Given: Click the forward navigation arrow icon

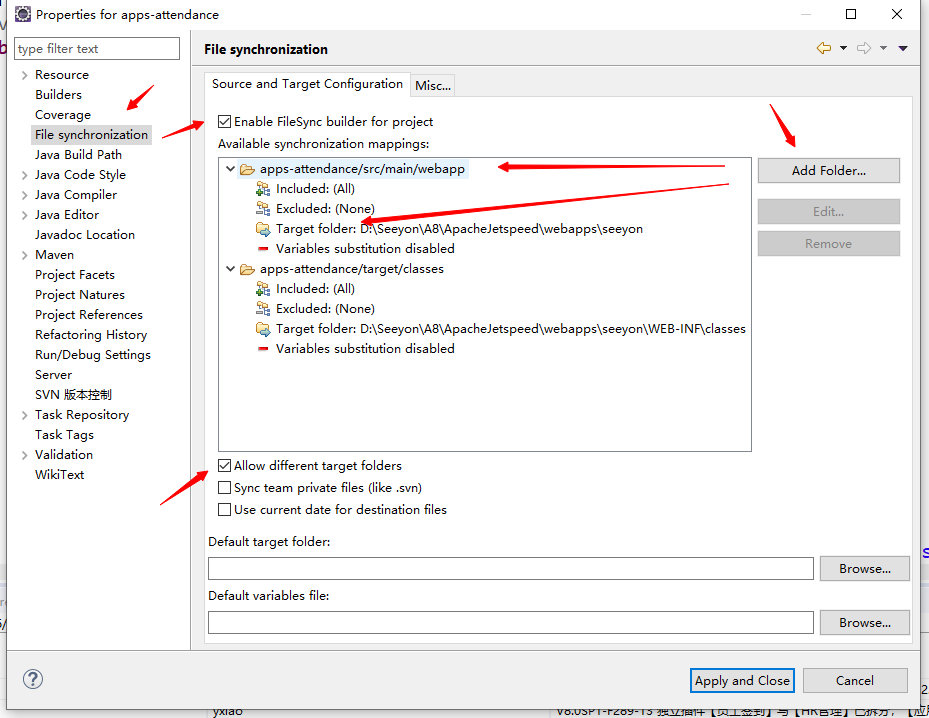Looking at the screenshot, I should pyautogui.click(x=864, y=48).
